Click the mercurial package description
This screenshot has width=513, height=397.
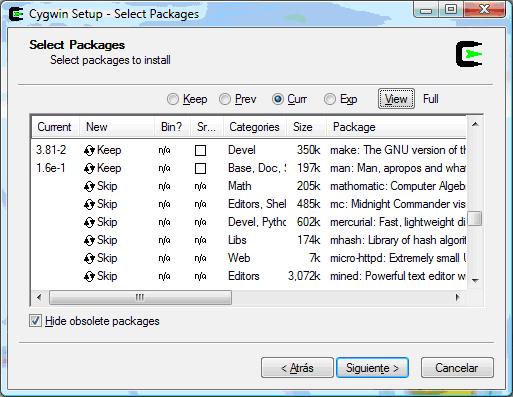(x=398, y=222)
